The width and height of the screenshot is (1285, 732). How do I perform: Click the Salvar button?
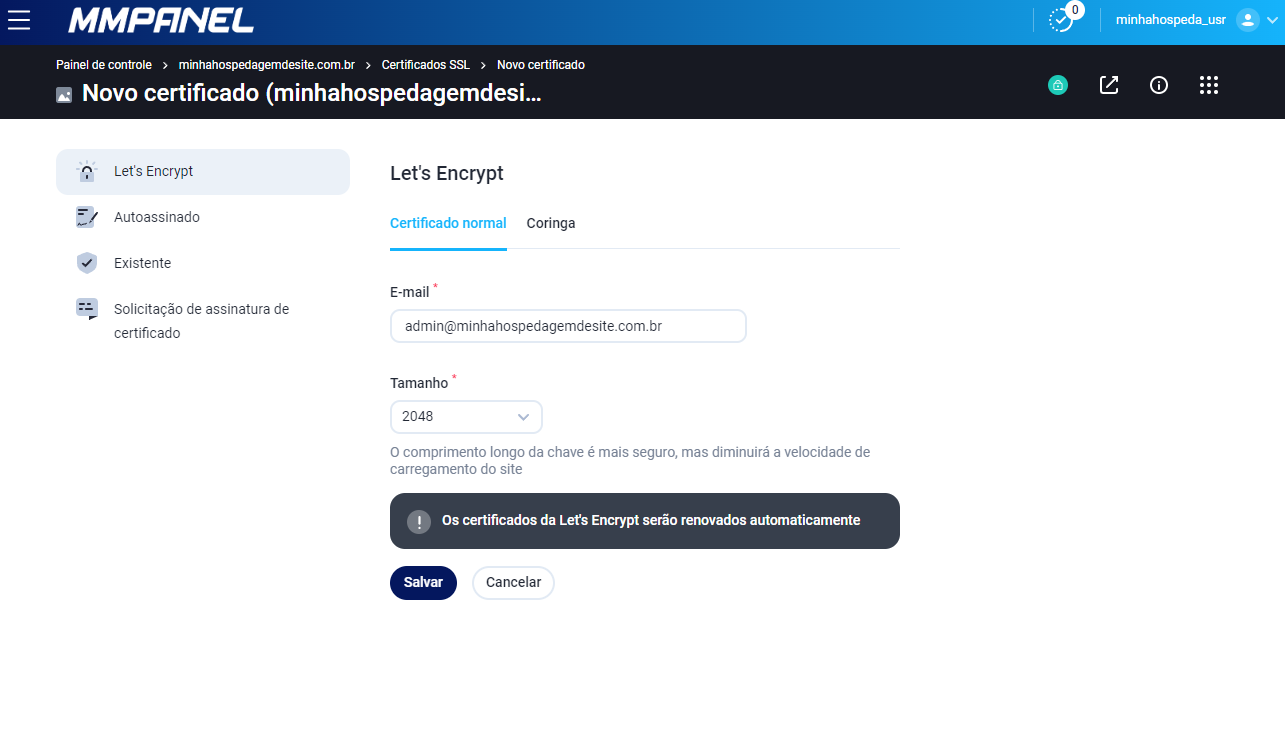coord(423,583)
